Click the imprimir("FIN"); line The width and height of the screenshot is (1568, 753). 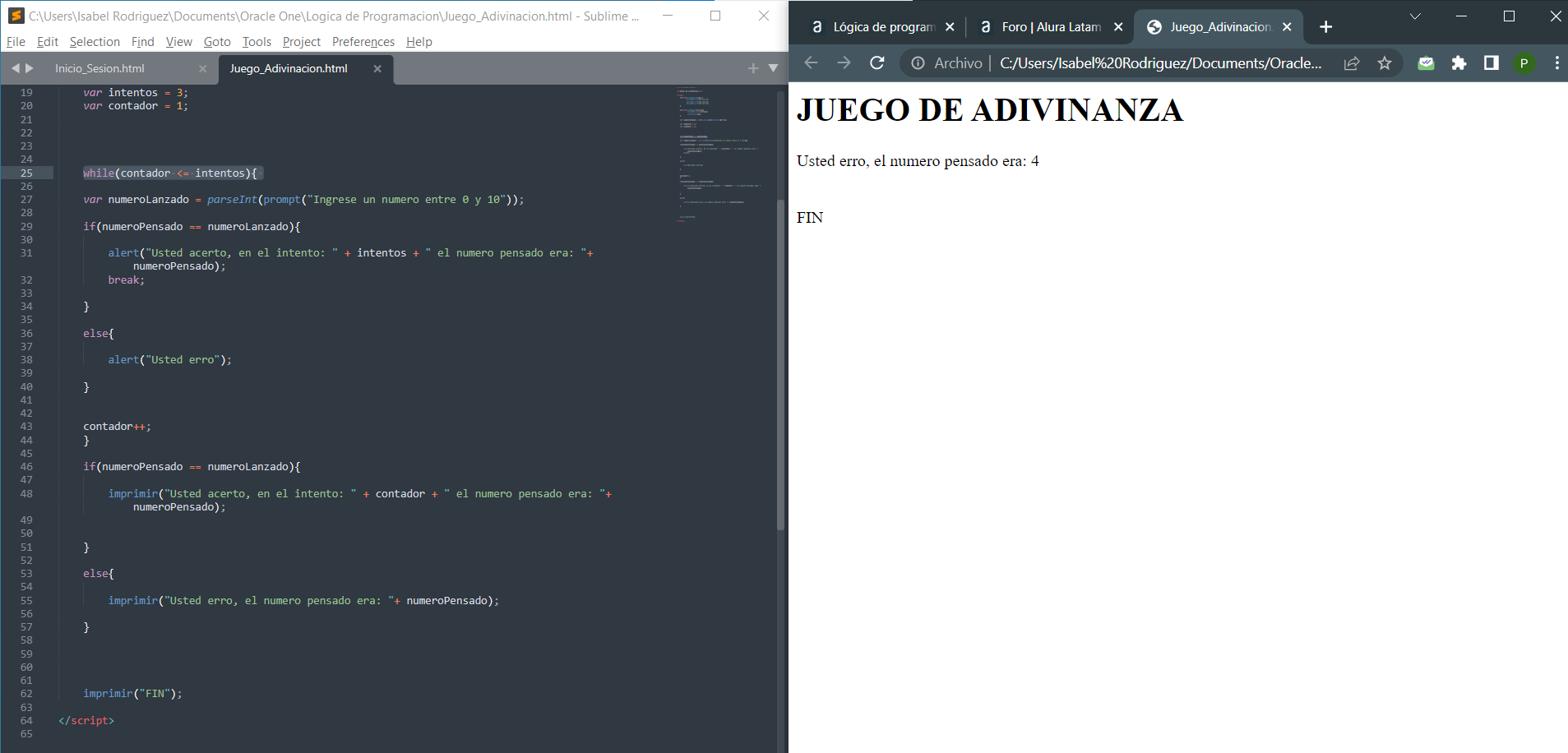pos(132,693)
